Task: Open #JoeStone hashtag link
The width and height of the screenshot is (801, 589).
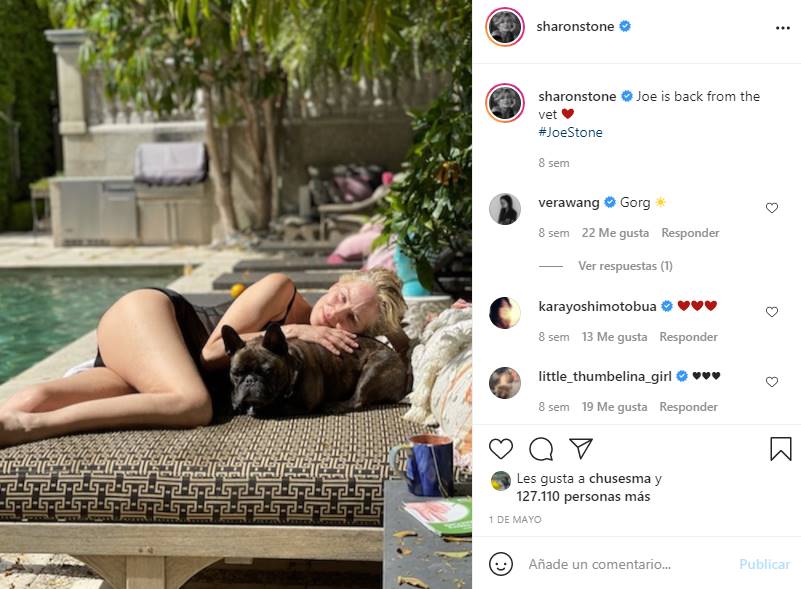Action: pos(570,132)
